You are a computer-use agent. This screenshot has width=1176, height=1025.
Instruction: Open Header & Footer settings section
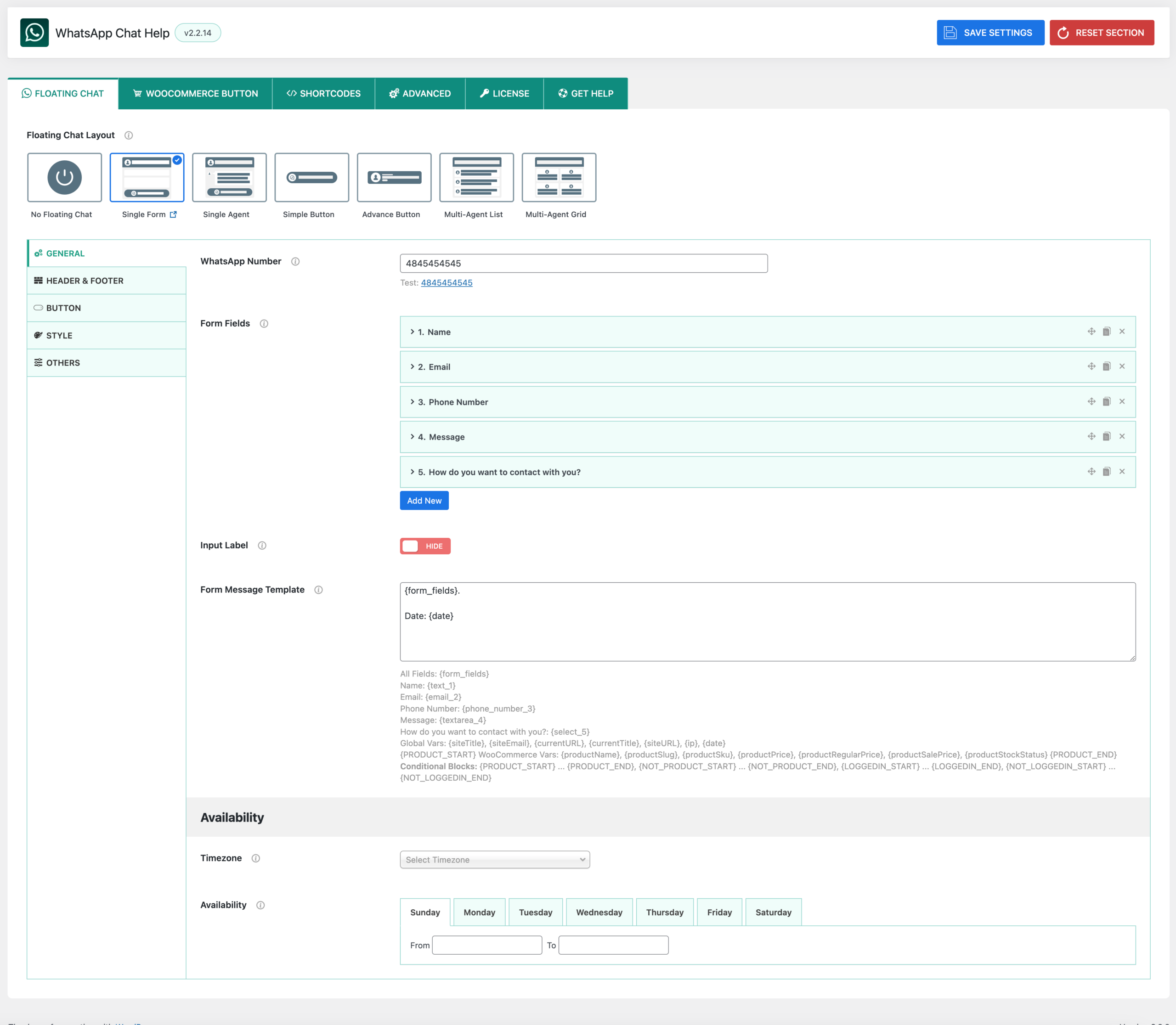(107, 281)
